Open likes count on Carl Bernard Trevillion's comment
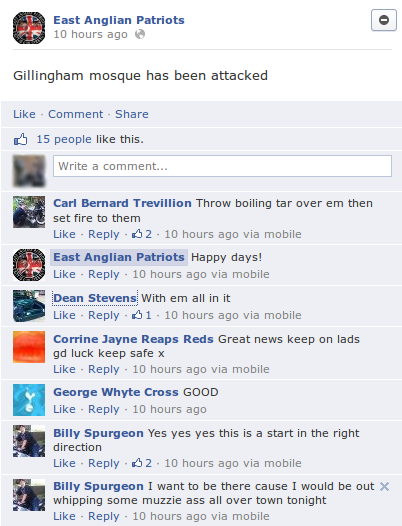Viewport: 402px width, 526px height. [142, 234]
